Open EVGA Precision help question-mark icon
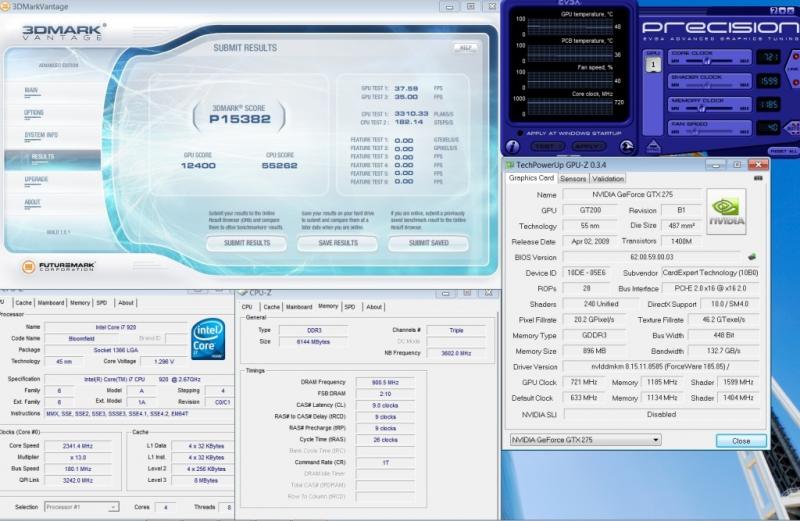Image resolution: width=800 pixels, height=521 pixels. 774,10
